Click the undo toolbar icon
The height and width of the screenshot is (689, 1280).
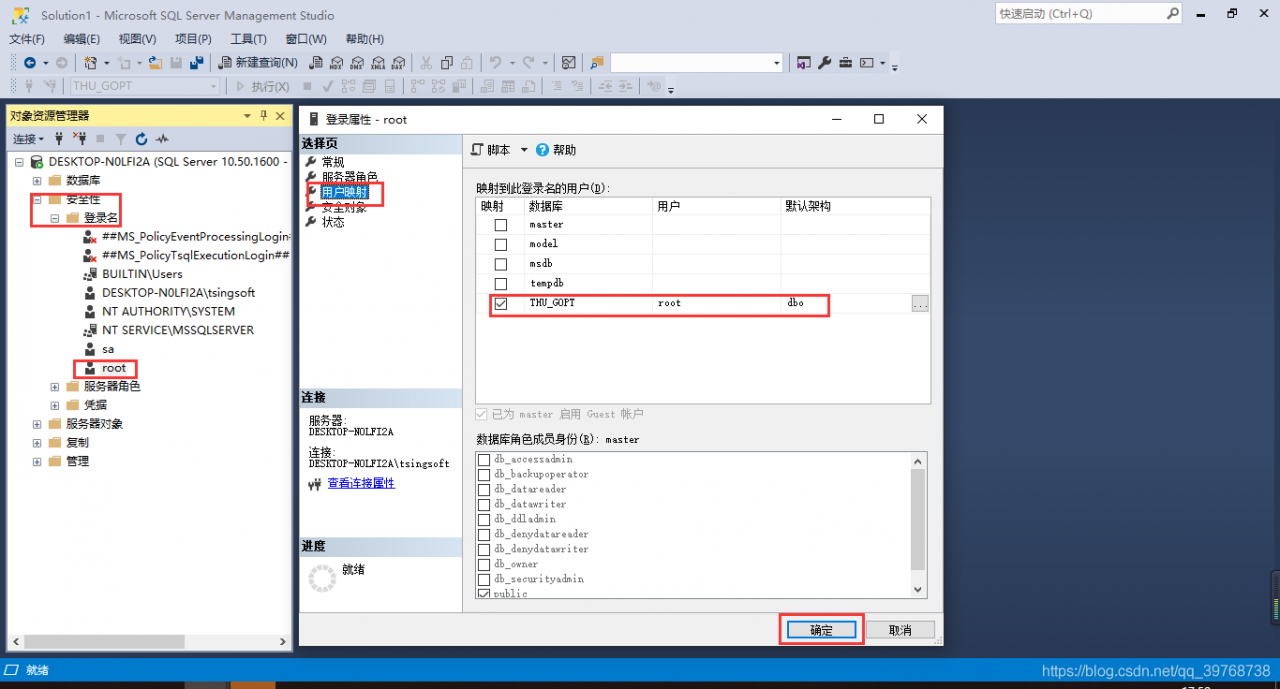(495, 62)
